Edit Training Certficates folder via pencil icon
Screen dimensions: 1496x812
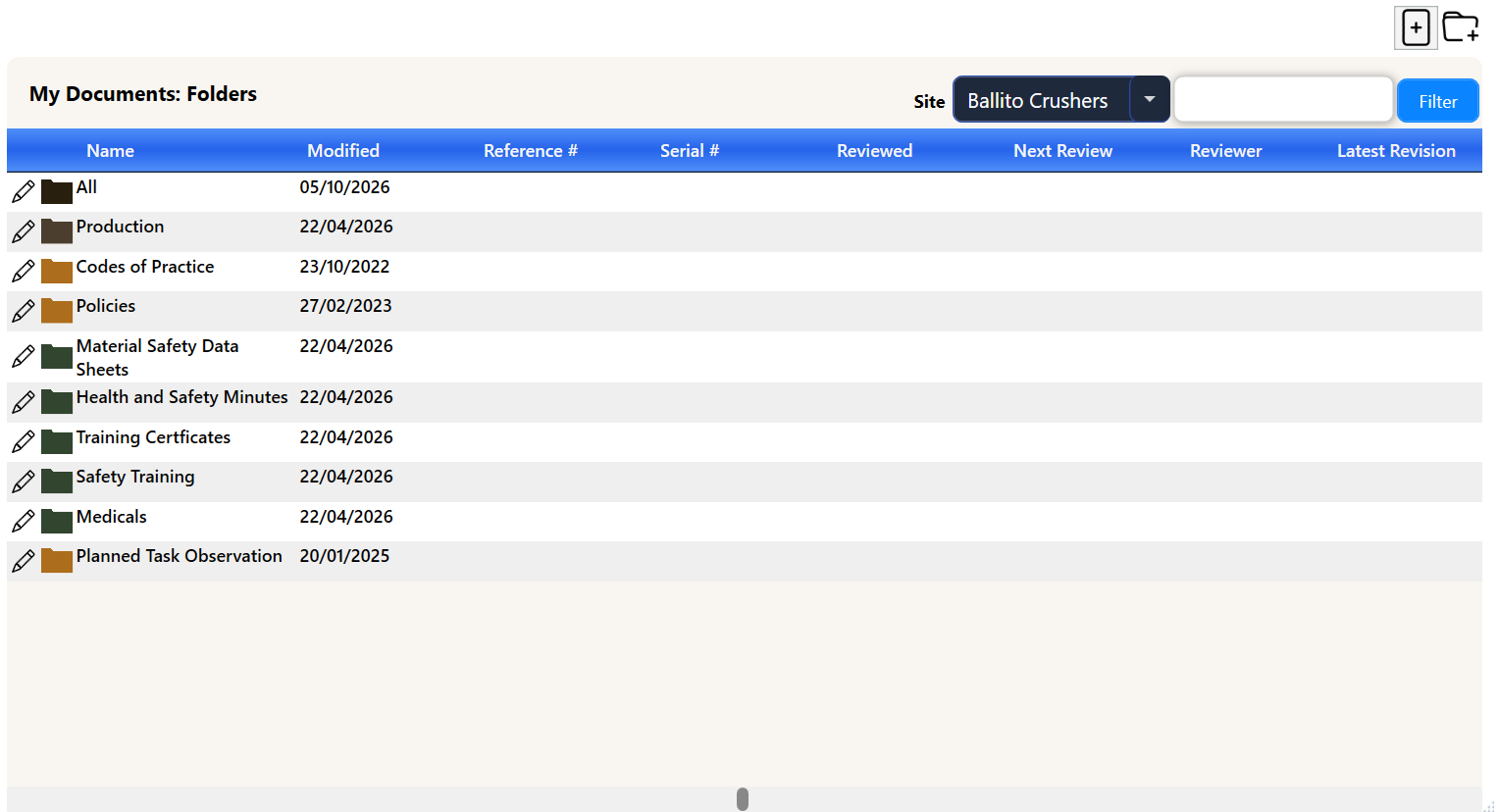tap(24, 442)
